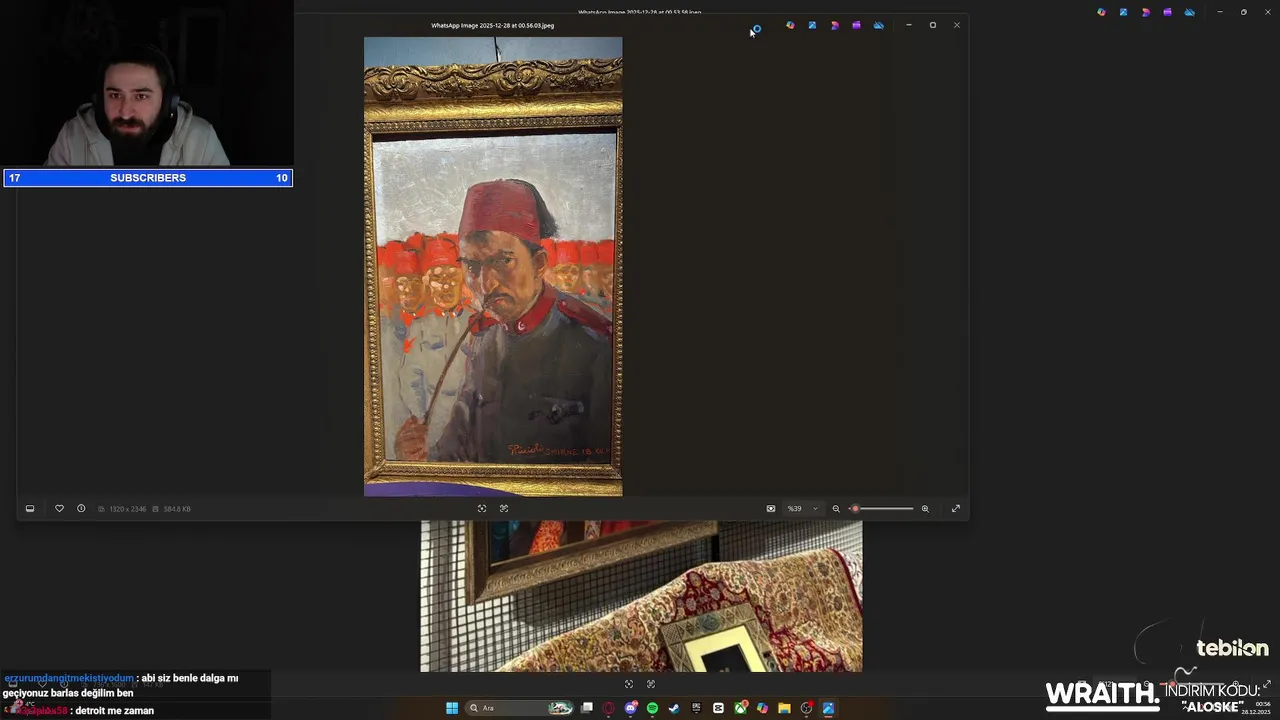Open the %39 zoom level dropdown
Screen dimensions: 1280x720
[x=803, y=508]
